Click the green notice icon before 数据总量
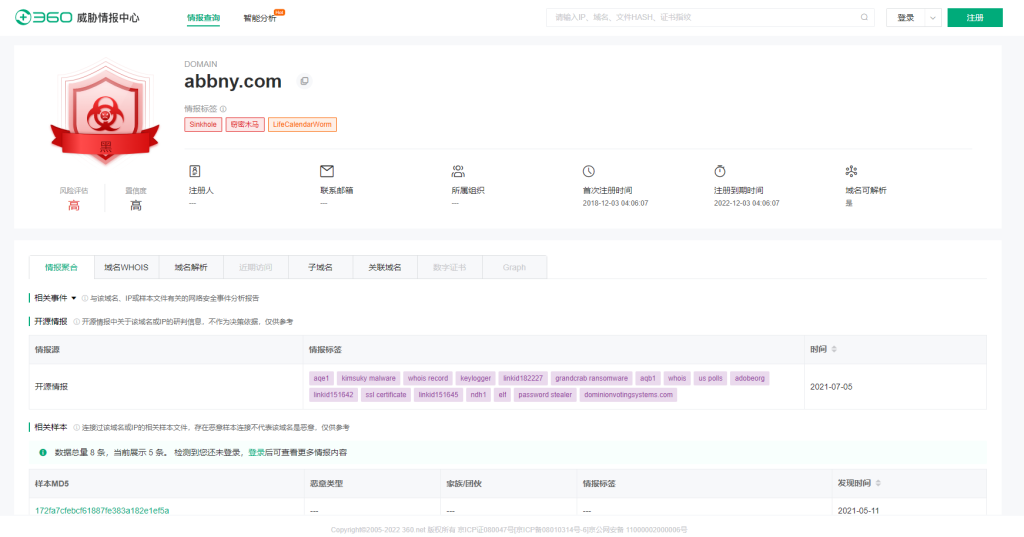Screen dimensions: 1024x537 click(43, 452)
